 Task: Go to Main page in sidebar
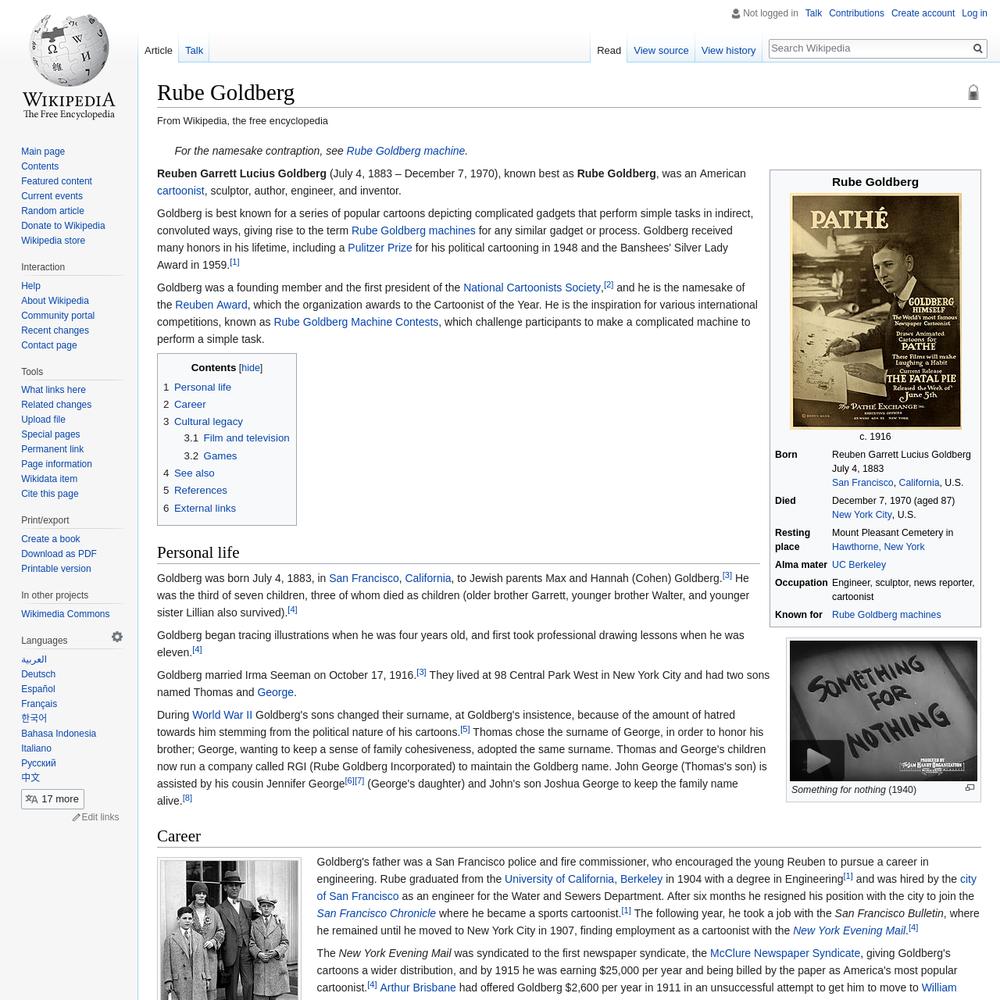[x=43, y=152]
